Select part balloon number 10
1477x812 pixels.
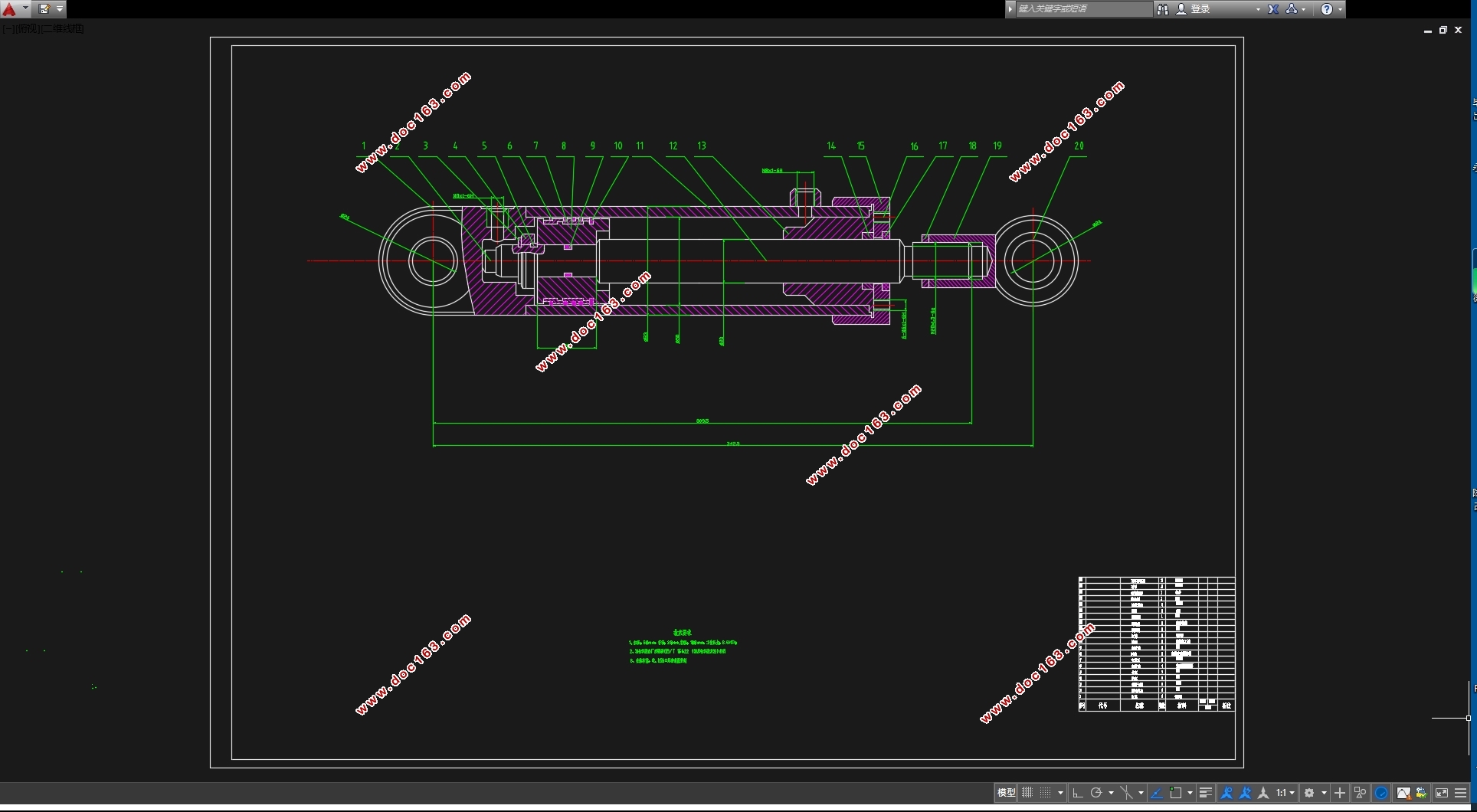(617, 146)
